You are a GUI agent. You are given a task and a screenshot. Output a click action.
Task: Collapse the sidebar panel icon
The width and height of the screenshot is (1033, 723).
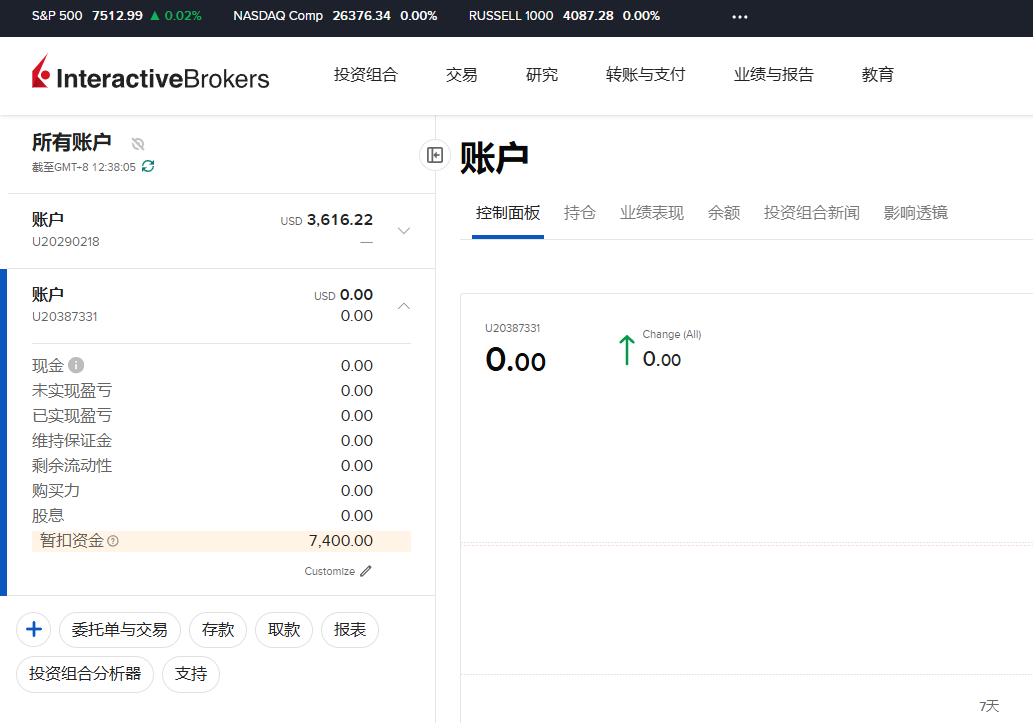pyautogui.click(x=435, y=155)
